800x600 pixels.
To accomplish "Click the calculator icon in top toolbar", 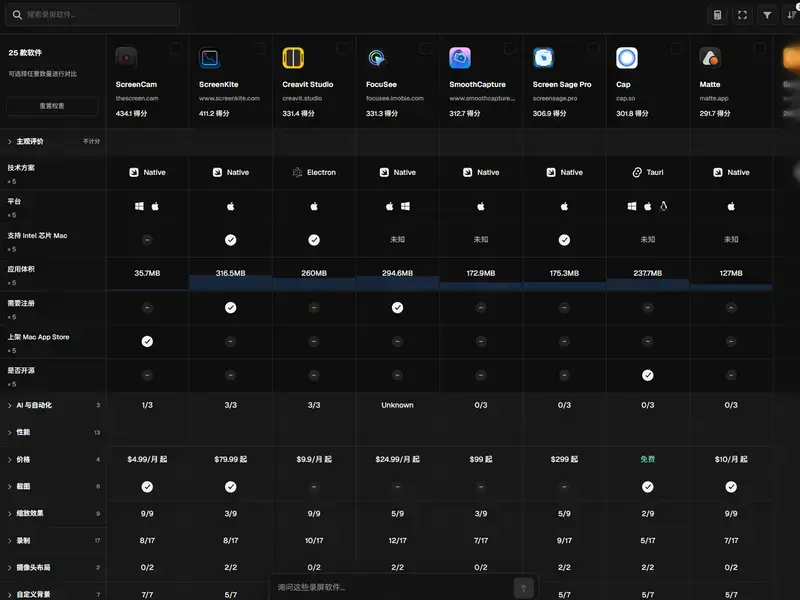I will (717, 15).
